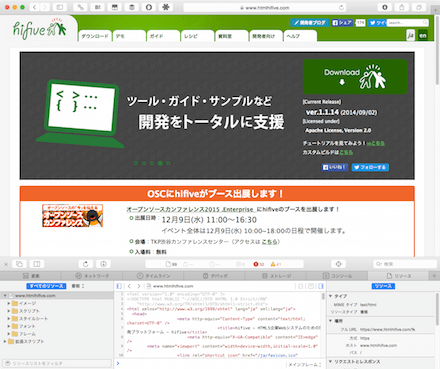Collapse the www.htmlhifive.com resource tree
Image resolution: width=440 pixels, height=369 pixels.
[5, 296]
